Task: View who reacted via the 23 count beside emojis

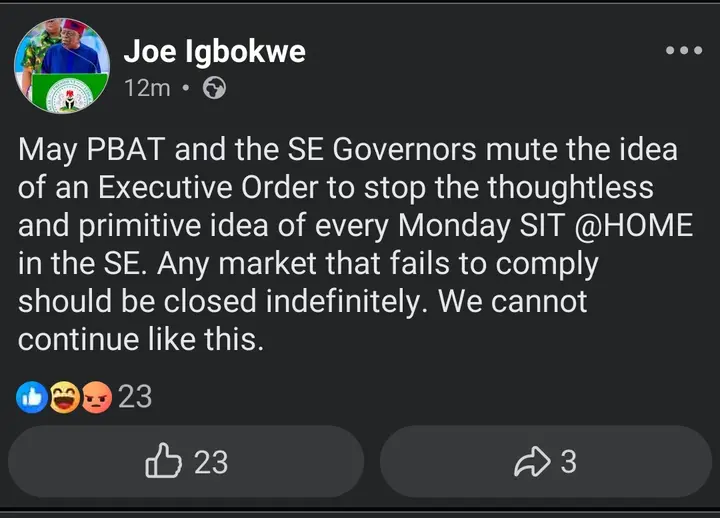Action: 135,397
